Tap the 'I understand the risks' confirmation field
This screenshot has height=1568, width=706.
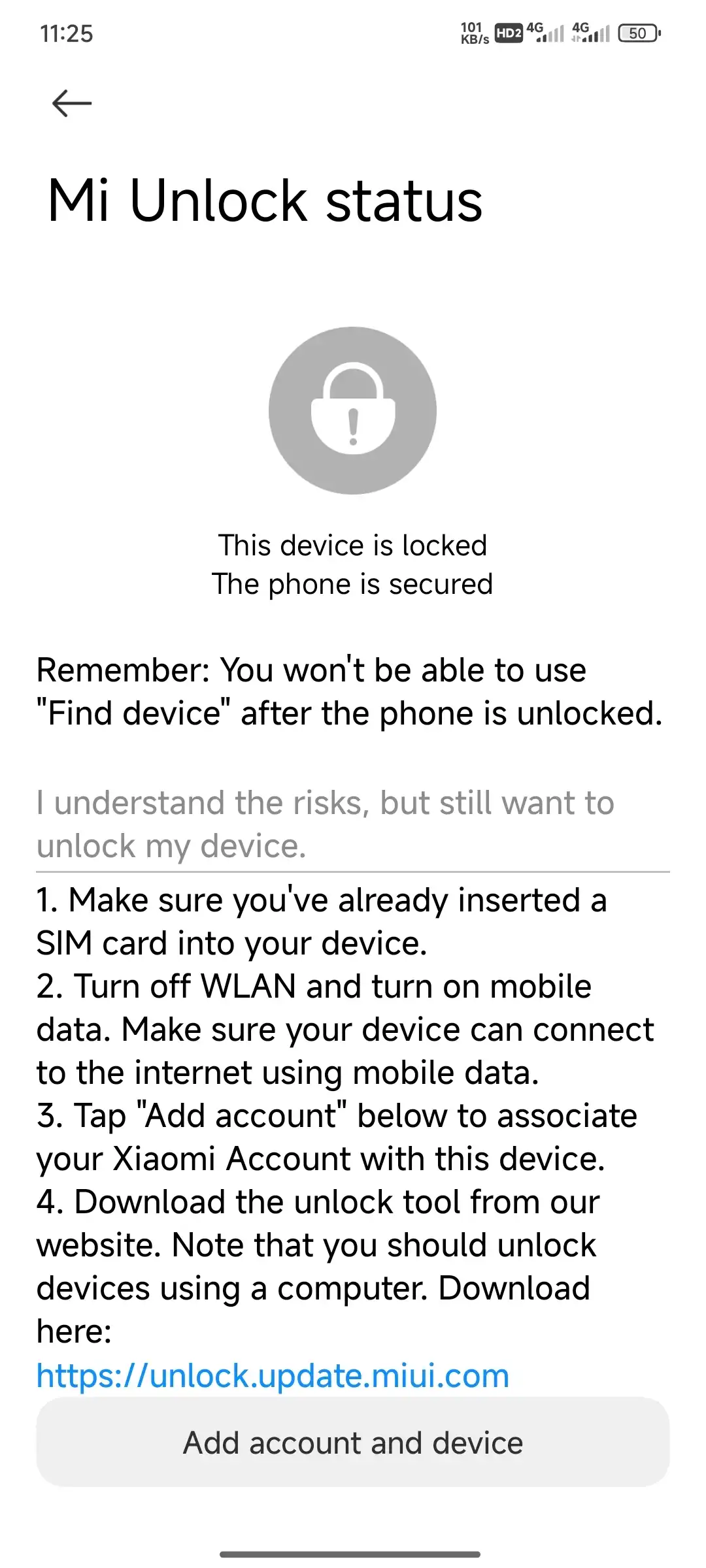[x=353, y=825]
